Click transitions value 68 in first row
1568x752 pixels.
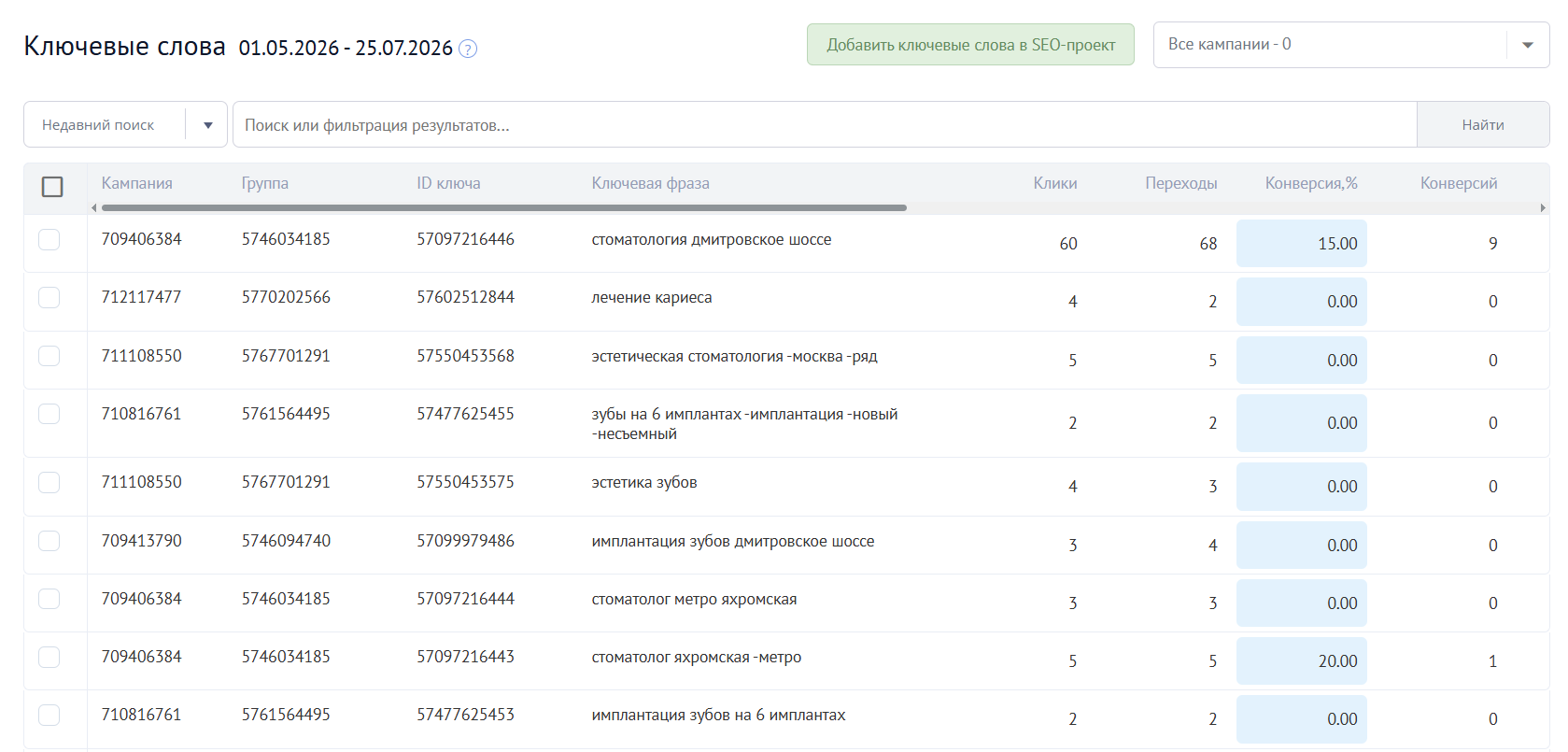coord(1208,244)
